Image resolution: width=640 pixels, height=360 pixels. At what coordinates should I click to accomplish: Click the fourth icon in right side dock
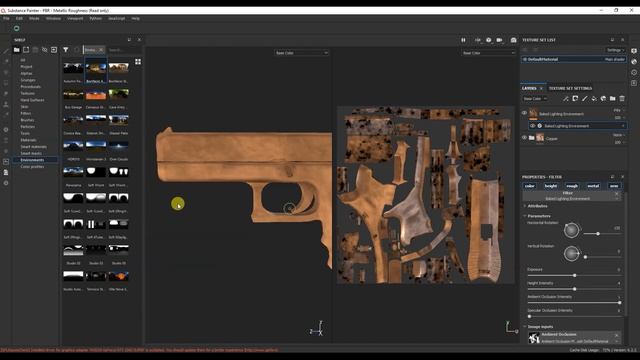click(x=634, y=83)
